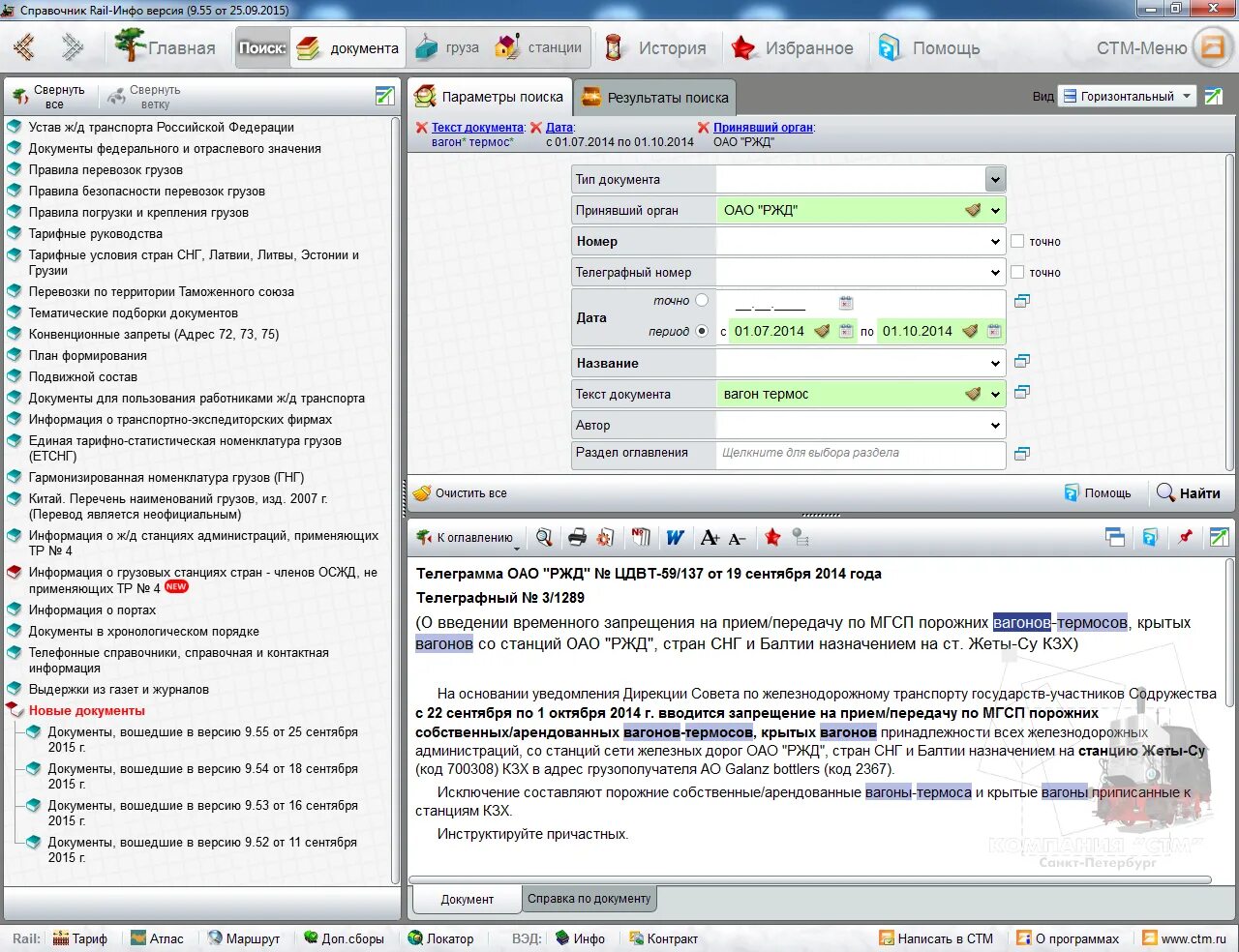Open calendar for end date 01.10.2014
Image resolution: width=1239 pixels, height=952 pixels.
pyautogui.click(x=994, y=331)
